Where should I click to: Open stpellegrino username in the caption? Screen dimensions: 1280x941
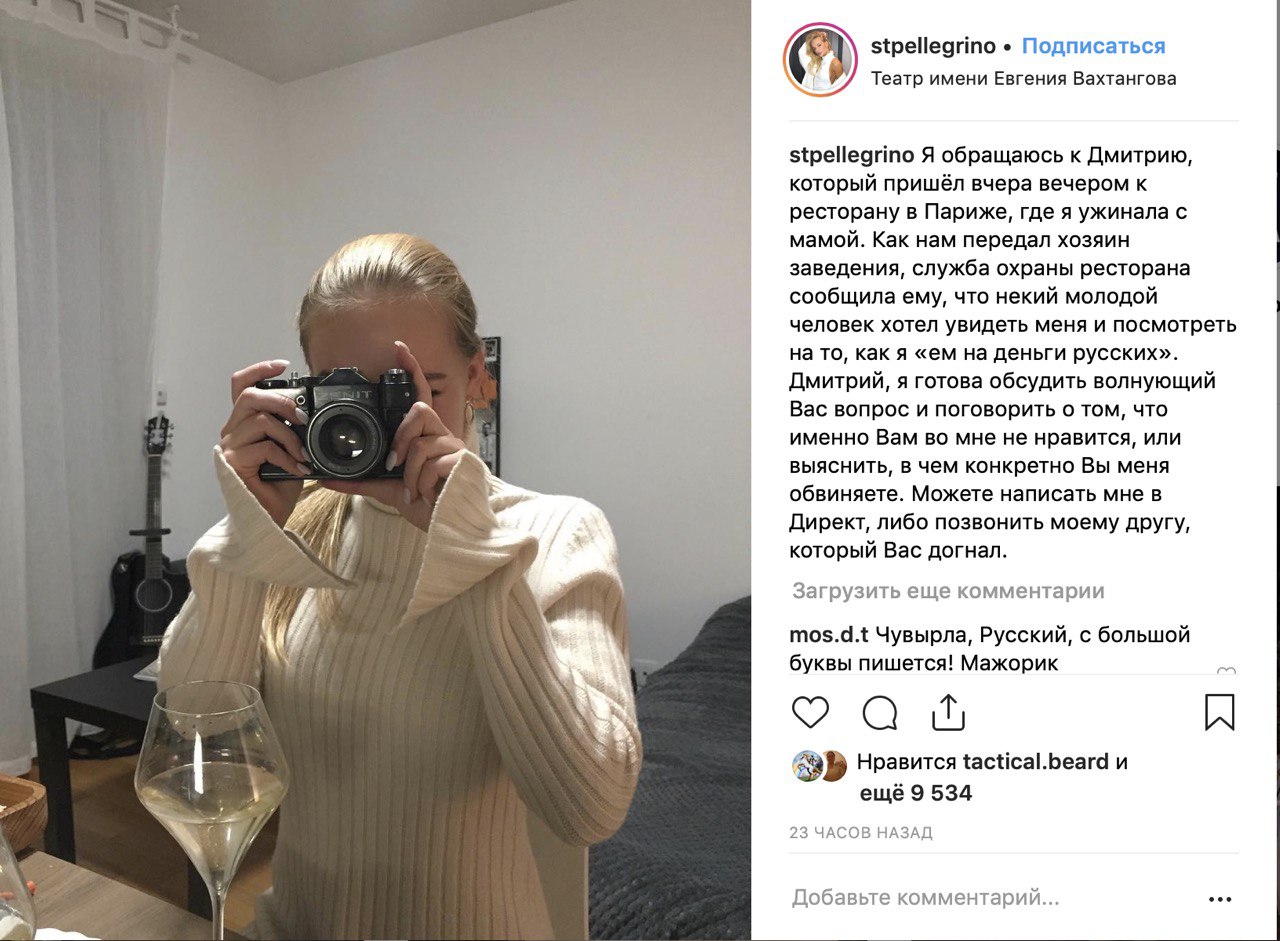click(x=851, y=155)
